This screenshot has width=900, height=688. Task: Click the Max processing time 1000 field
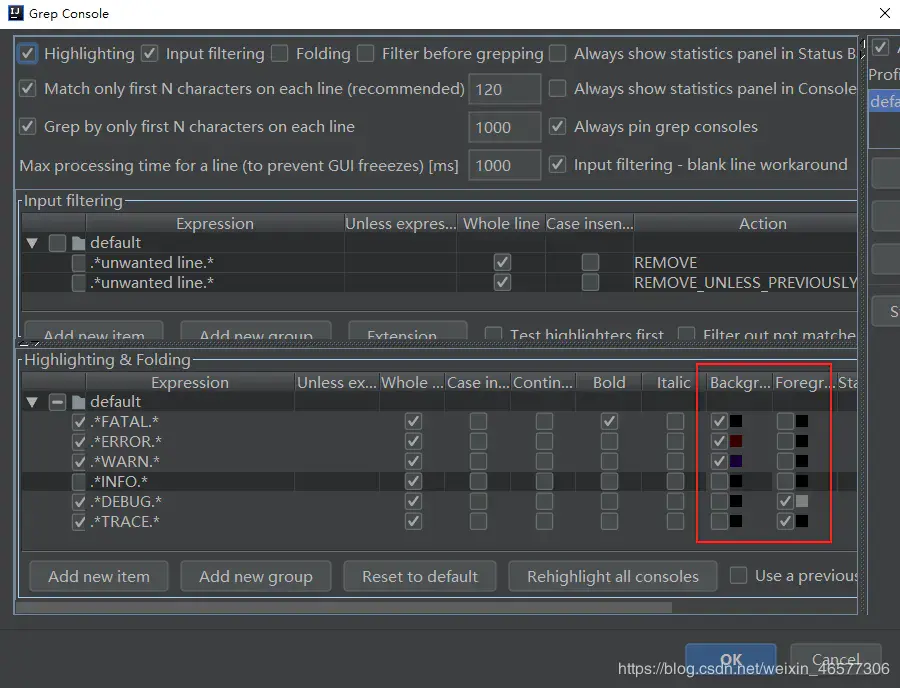pyautogui.click(x=505, y=165)
